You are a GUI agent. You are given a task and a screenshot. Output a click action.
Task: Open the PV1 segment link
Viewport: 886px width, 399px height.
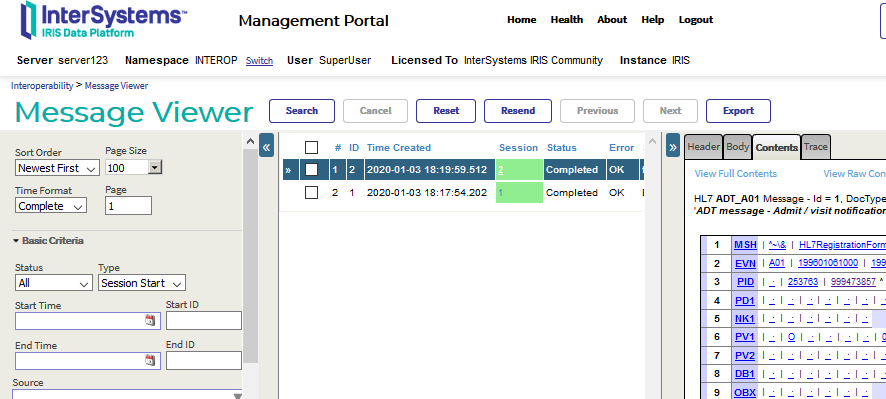(x=745, y=337)
